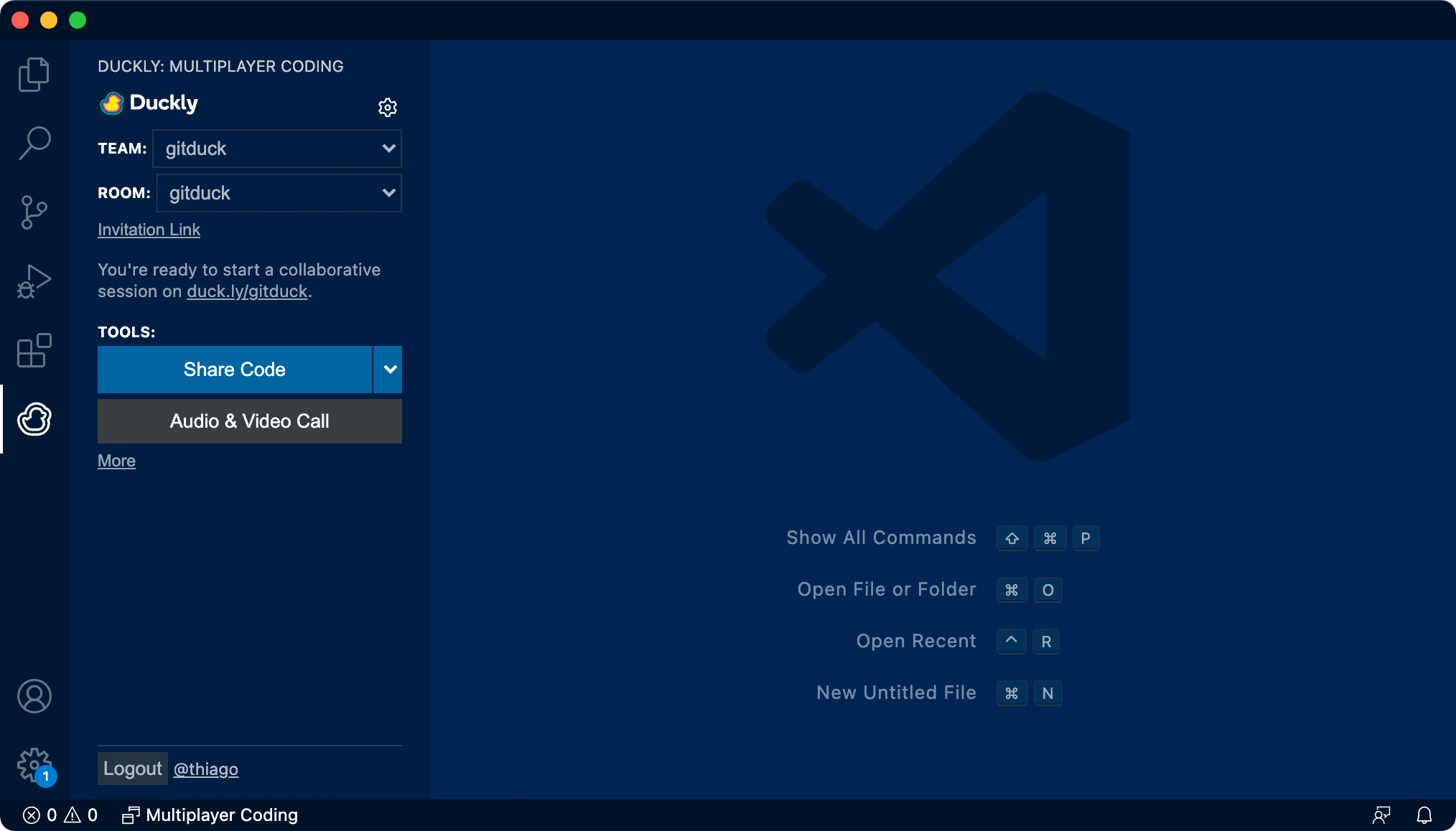1456x831 pixels.
Task: Click the Duckly multiplayer coding icon
Action: (35, 418)
